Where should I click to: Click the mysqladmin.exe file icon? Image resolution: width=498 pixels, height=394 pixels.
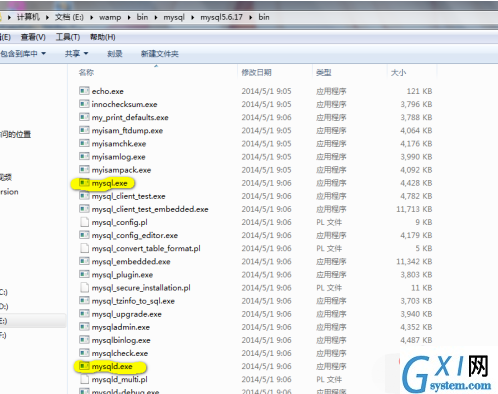coord(84,327)
